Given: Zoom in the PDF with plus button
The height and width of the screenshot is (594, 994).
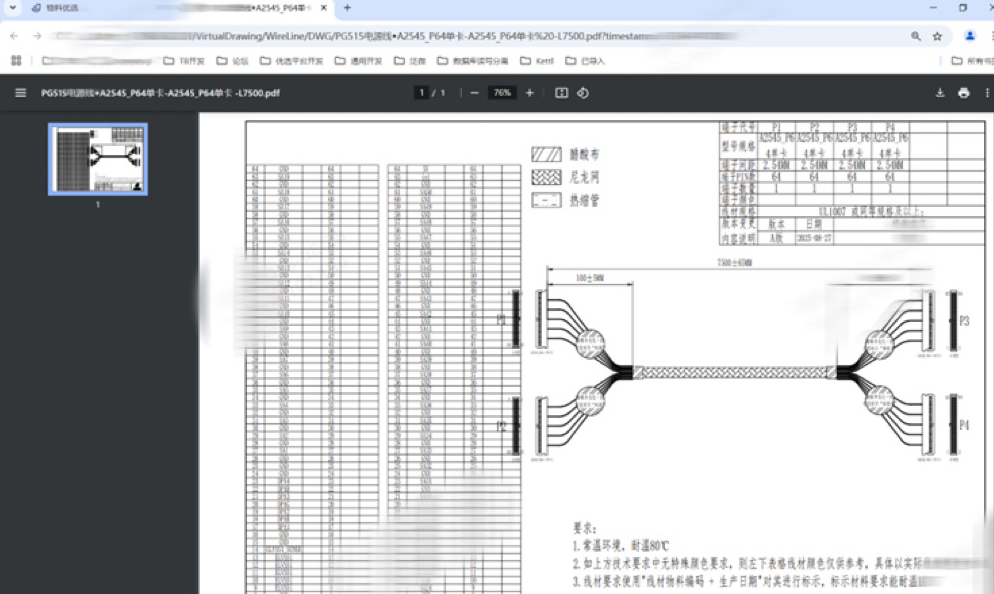Looking at the screenshot, I should point(530,93).
